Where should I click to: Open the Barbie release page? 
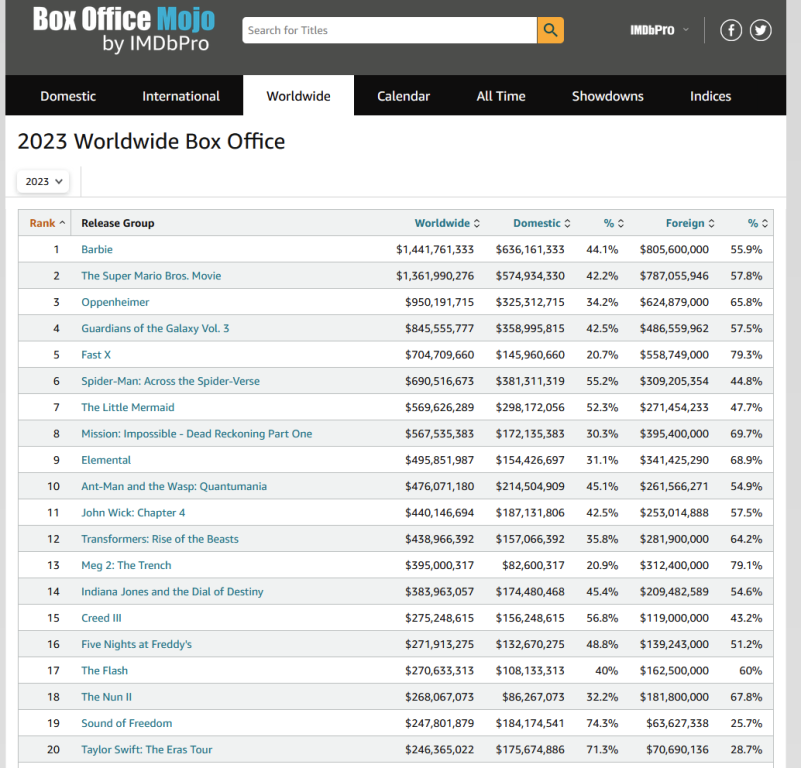pos(97,249)
